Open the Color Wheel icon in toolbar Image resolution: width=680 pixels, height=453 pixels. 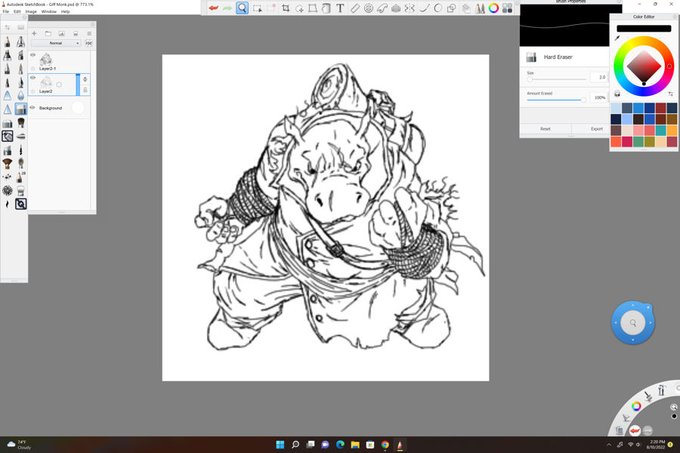click(494, 8)
